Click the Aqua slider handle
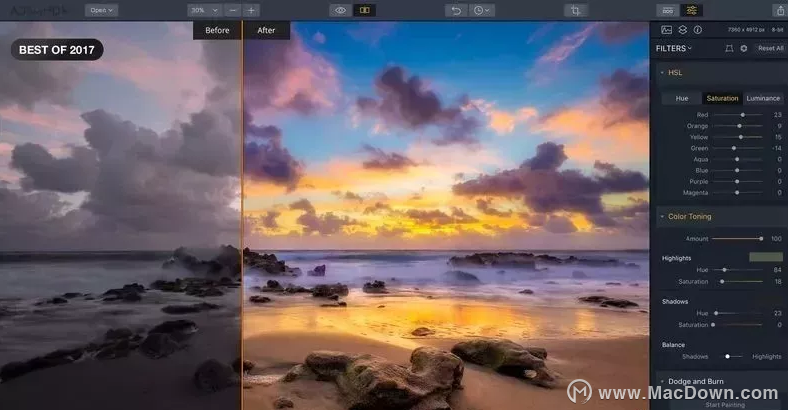Image resolution: width=788 pixels, height=410 pixels. click(737, 159)
